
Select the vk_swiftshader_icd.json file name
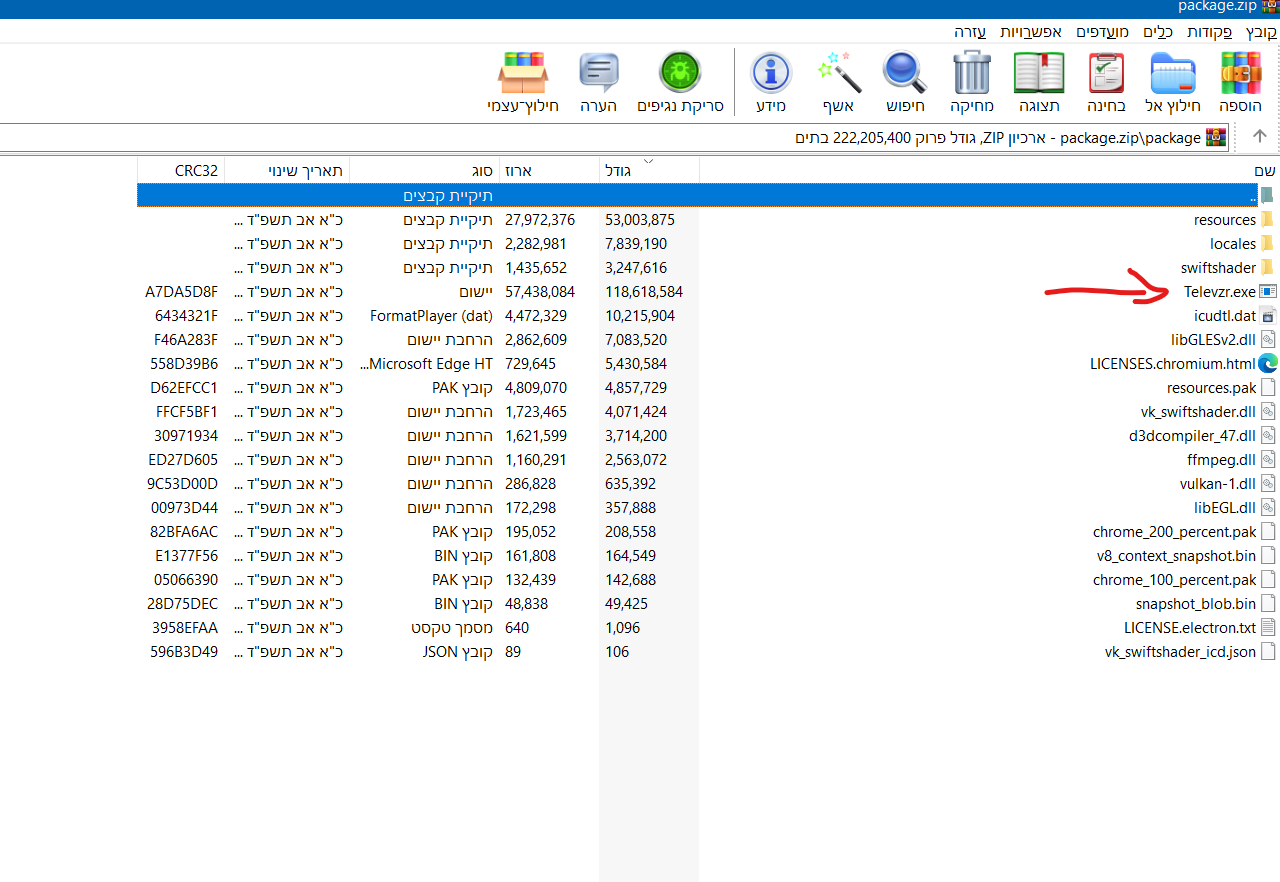click(1180, 651)
